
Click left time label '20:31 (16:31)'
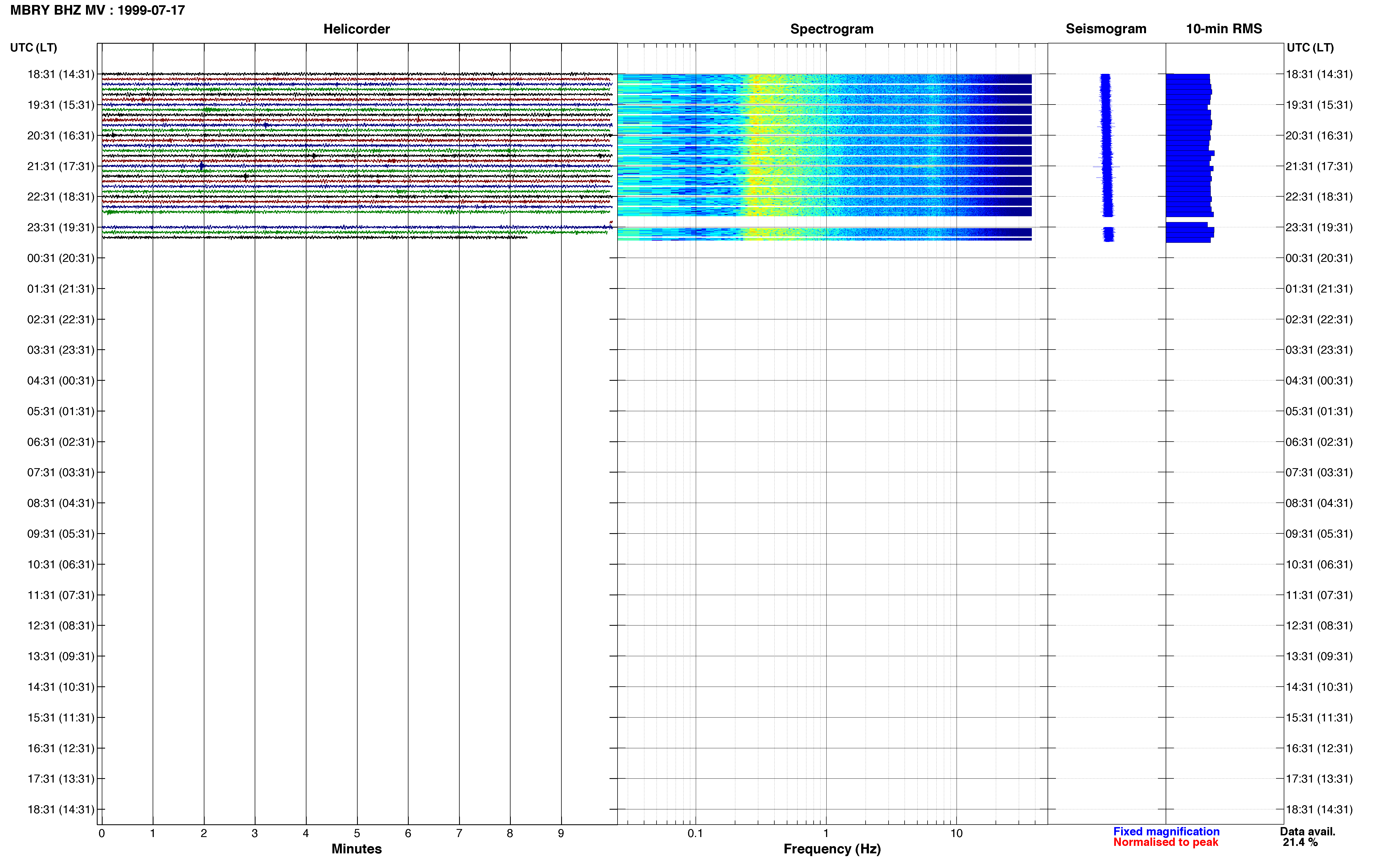pos(61,135)
